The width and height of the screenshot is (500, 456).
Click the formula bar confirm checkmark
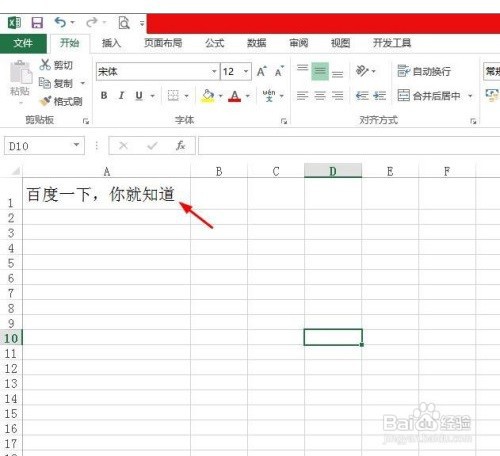152,146
